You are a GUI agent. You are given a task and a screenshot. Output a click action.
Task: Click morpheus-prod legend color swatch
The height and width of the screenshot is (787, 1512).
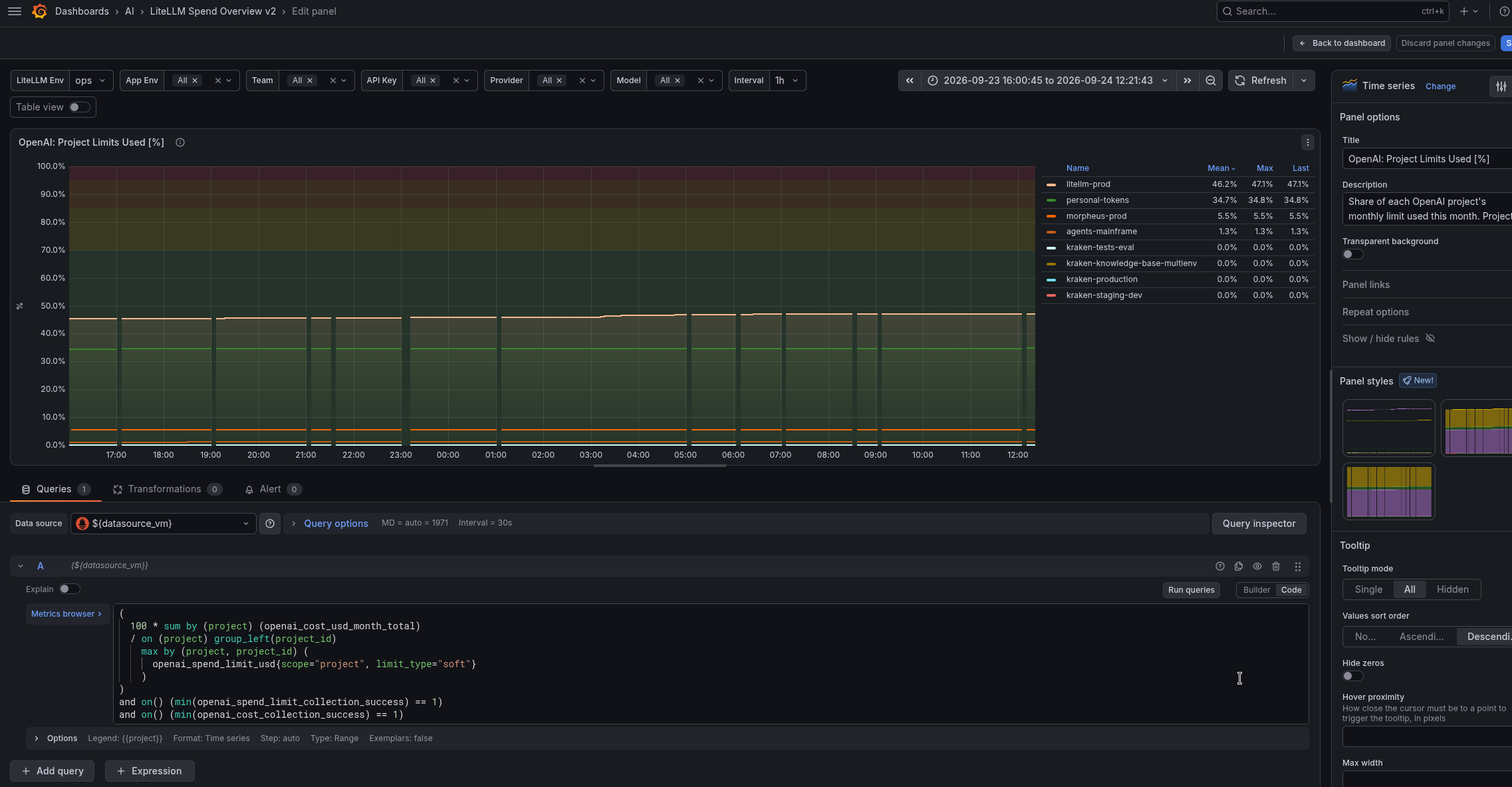(1051, 216)
